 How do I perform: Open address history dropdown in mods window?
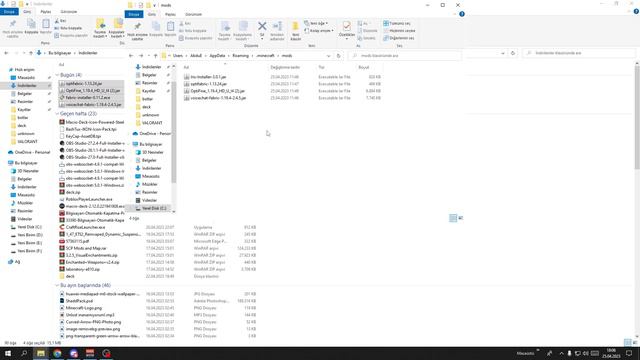(329, 56)
